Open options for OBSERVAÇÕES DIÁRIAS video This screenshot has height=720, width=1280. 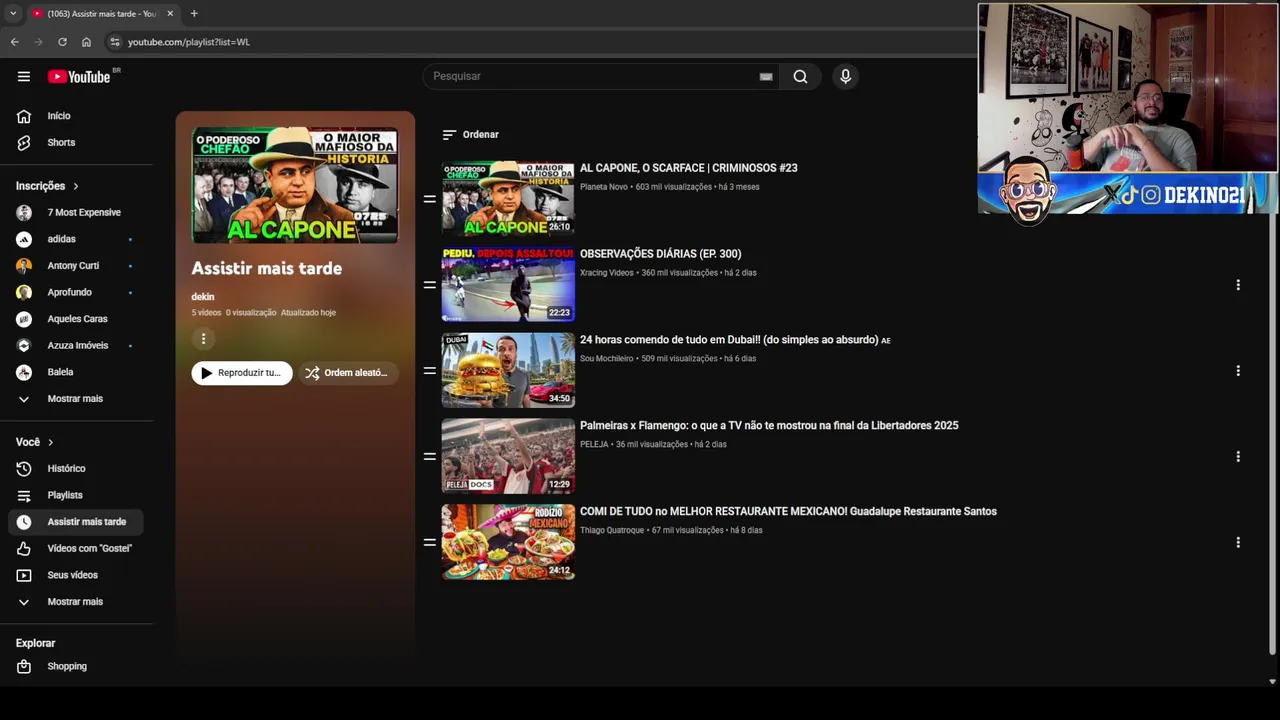click(1238, 285)
